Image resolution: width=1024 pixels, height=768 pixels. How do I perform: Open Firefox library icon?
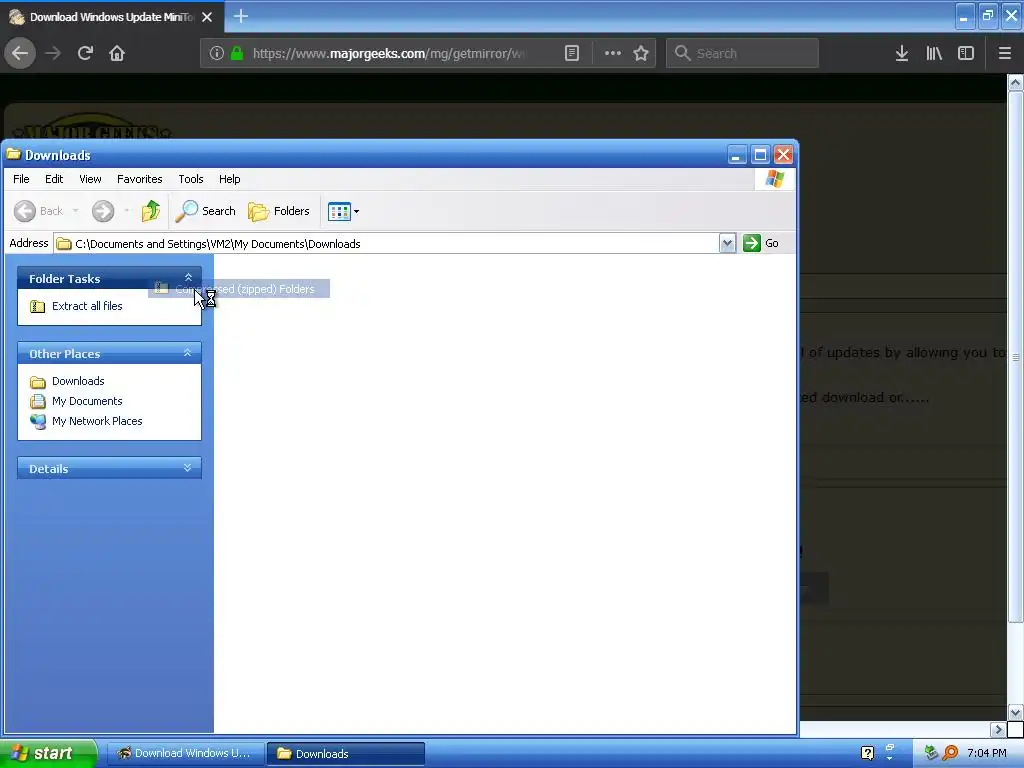pos(934,53)
